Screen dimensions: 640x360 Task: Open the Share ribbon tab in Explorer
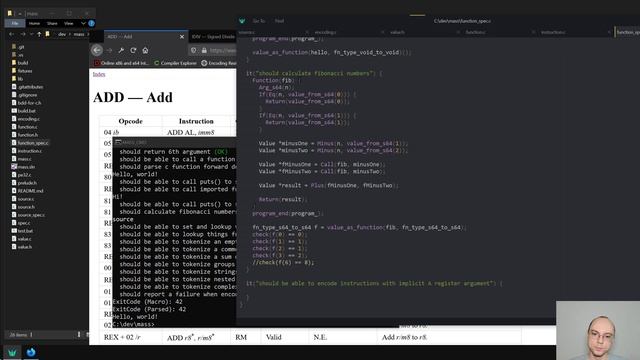(52, 23)
